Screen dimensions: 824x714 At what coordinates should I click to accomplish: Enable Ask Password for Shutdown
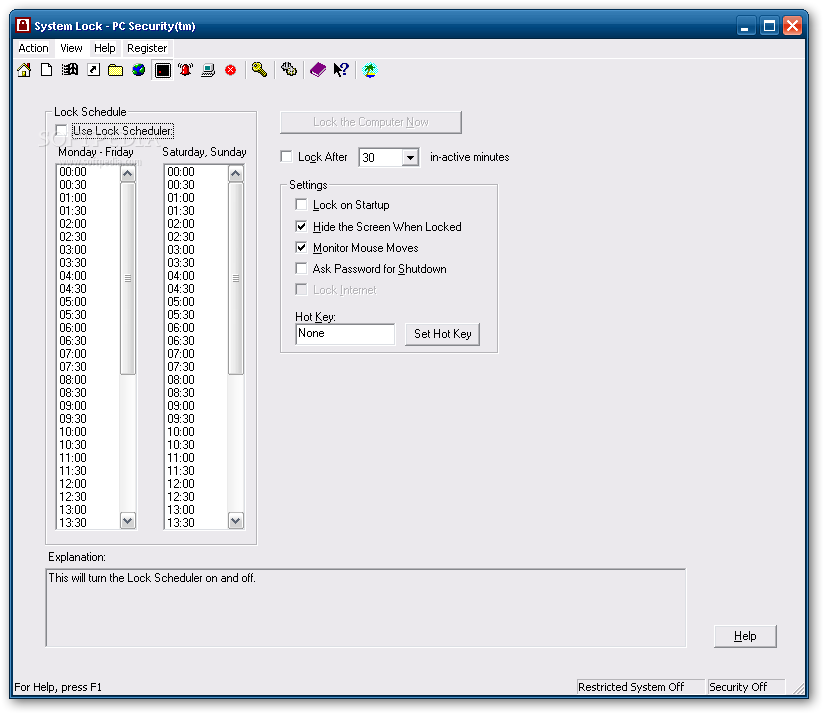pos(301,268)
